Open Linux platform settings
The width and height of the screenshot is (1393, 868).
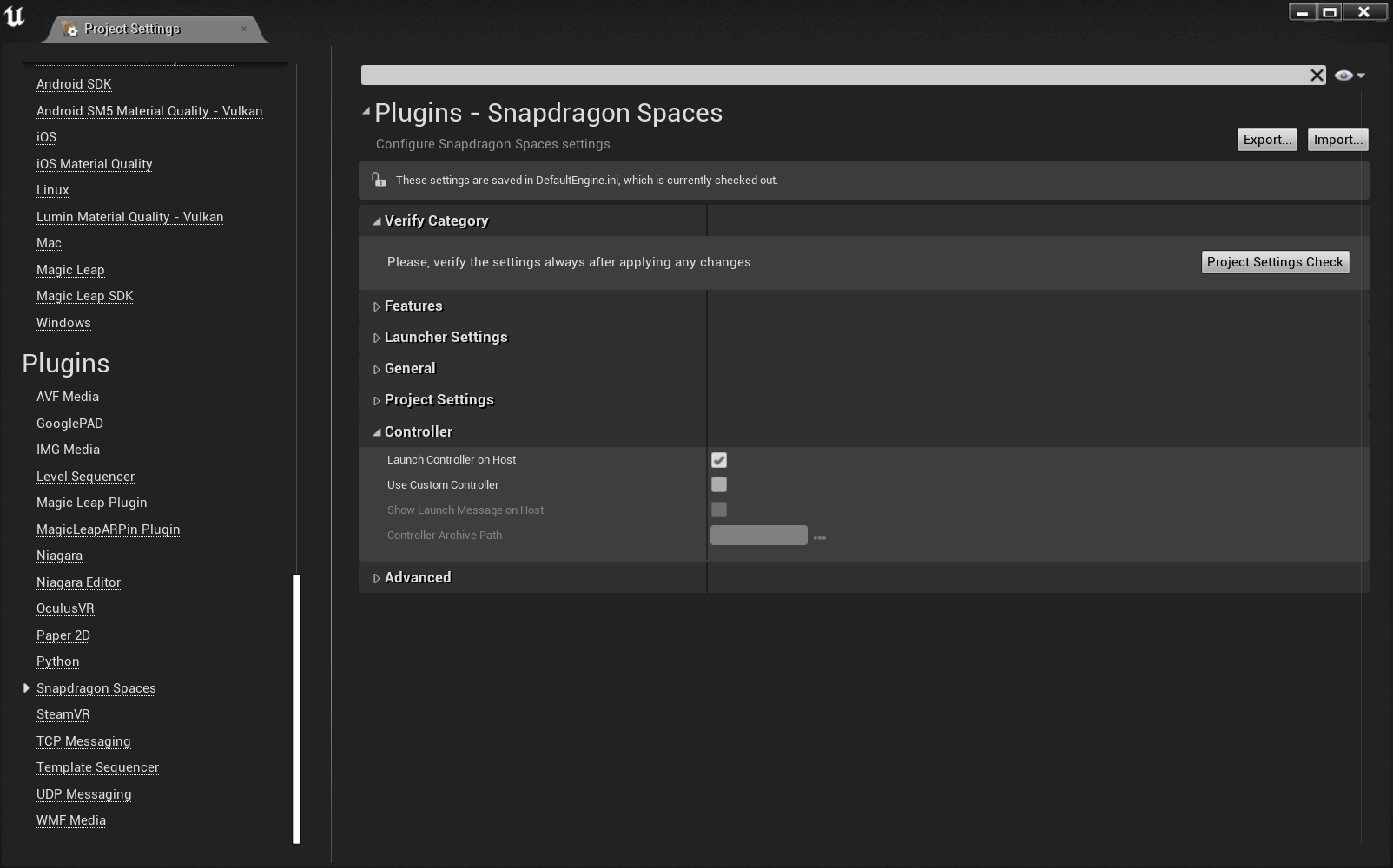(x=52, y=190)
